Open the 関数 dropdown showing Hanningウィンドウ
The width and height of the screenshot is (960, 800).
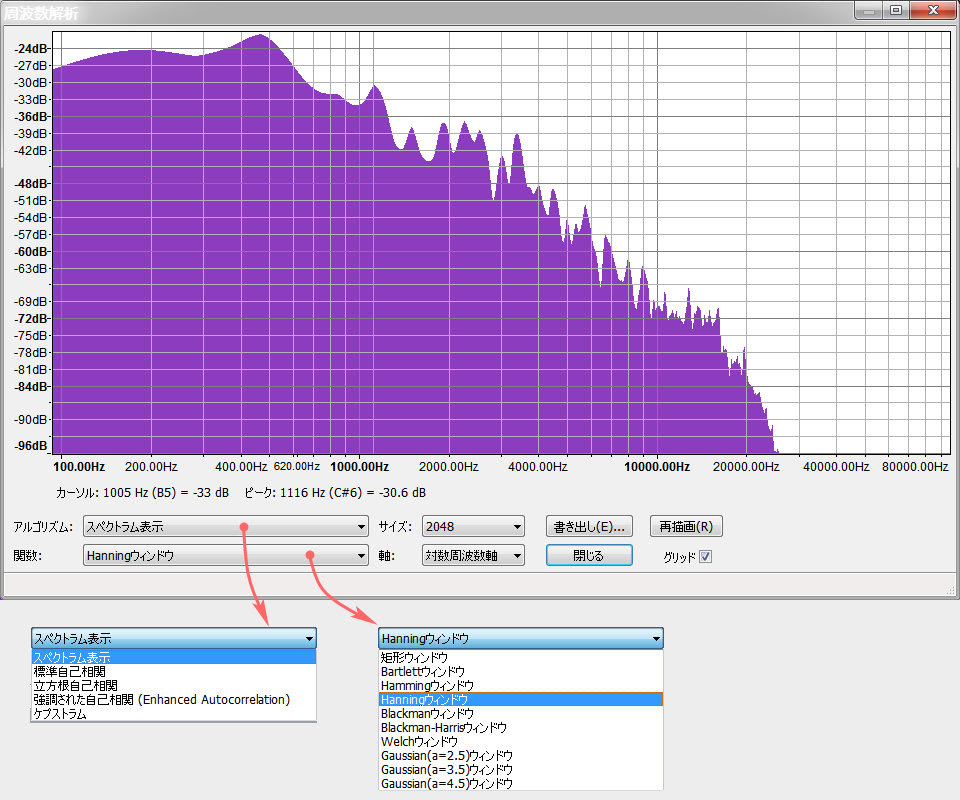coord(225,556)
